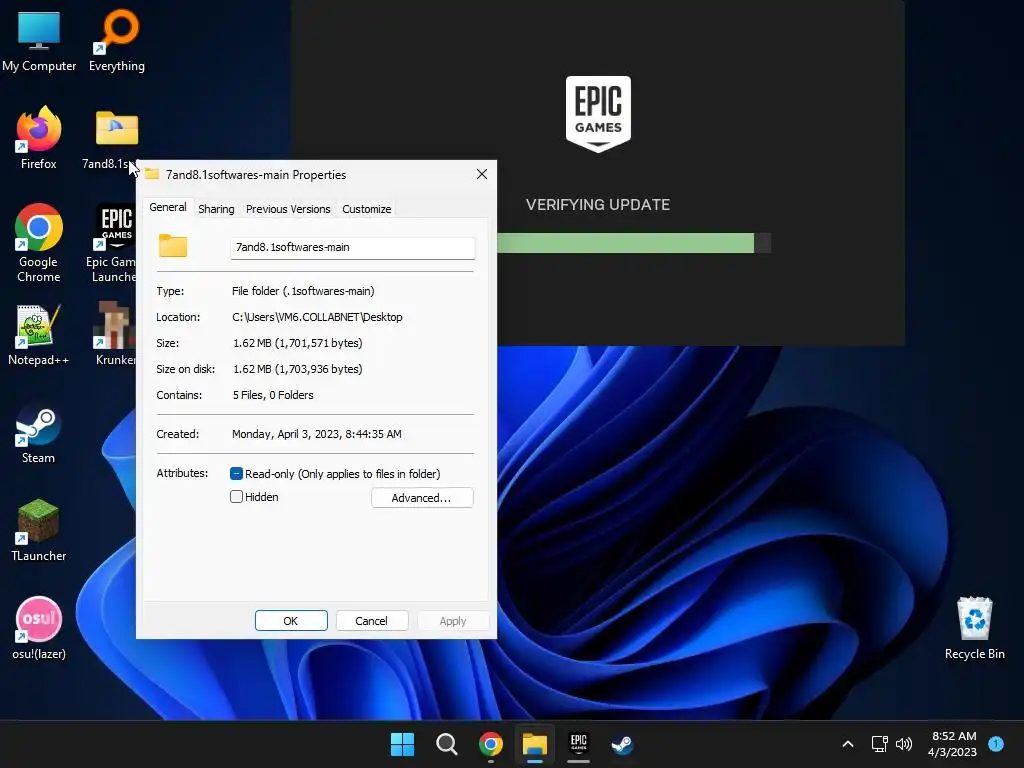Show hidden system tray icons
Screen dimensions: 1024x768
click(848, 744)
